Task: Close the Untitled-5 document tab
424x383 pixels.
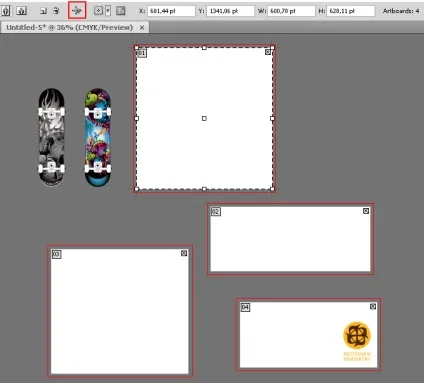Action: click(142, 28)
